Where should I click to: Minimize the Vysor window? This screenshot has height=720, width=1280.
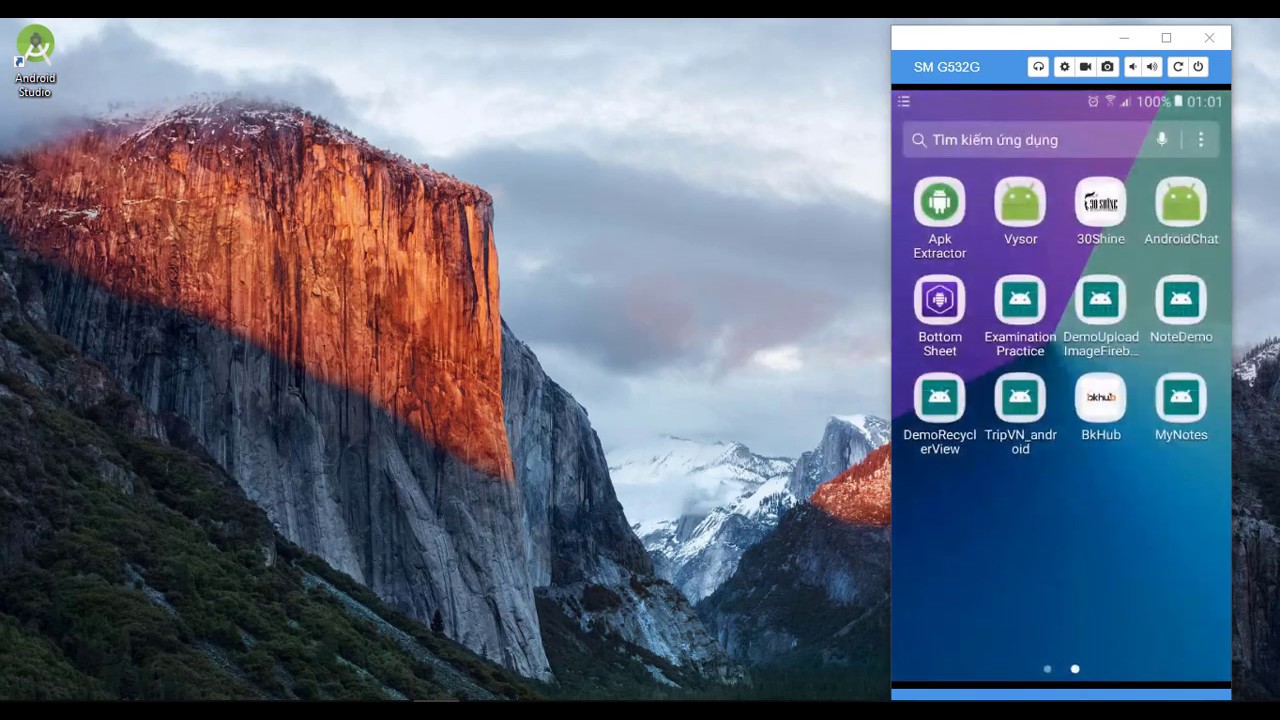click(x=1124, y=38)
